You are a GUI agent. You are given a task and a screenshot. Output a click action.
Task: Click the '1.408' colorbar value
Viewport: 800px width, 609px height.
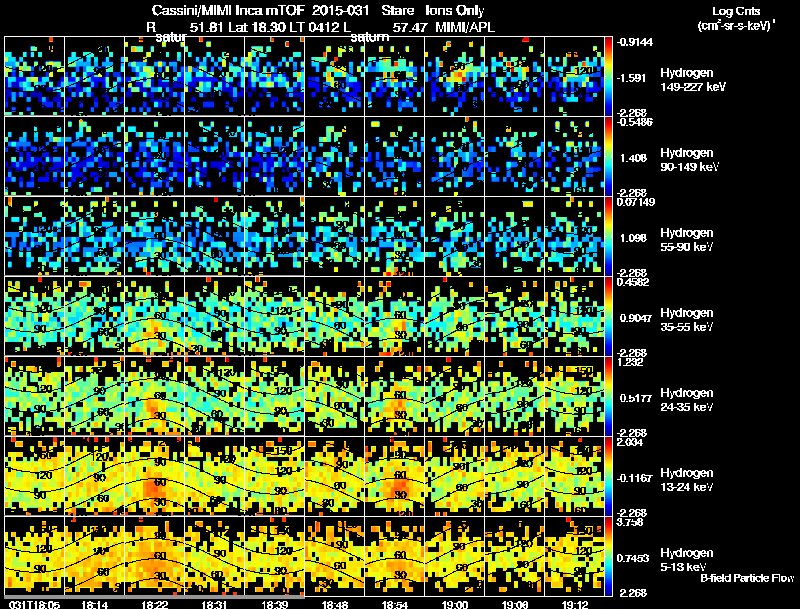[633, 159]
